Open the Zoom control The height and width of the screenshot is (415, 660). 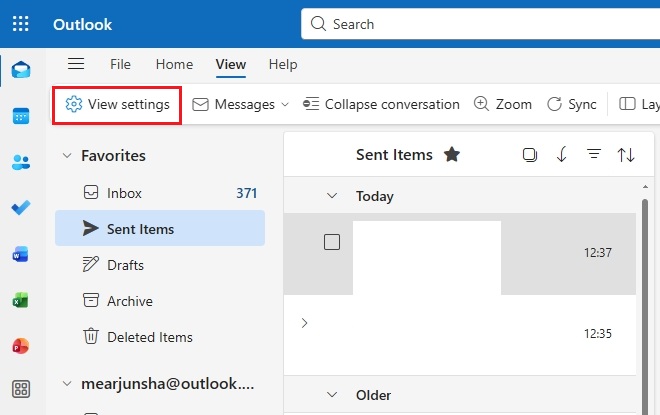tap(503, 104)
